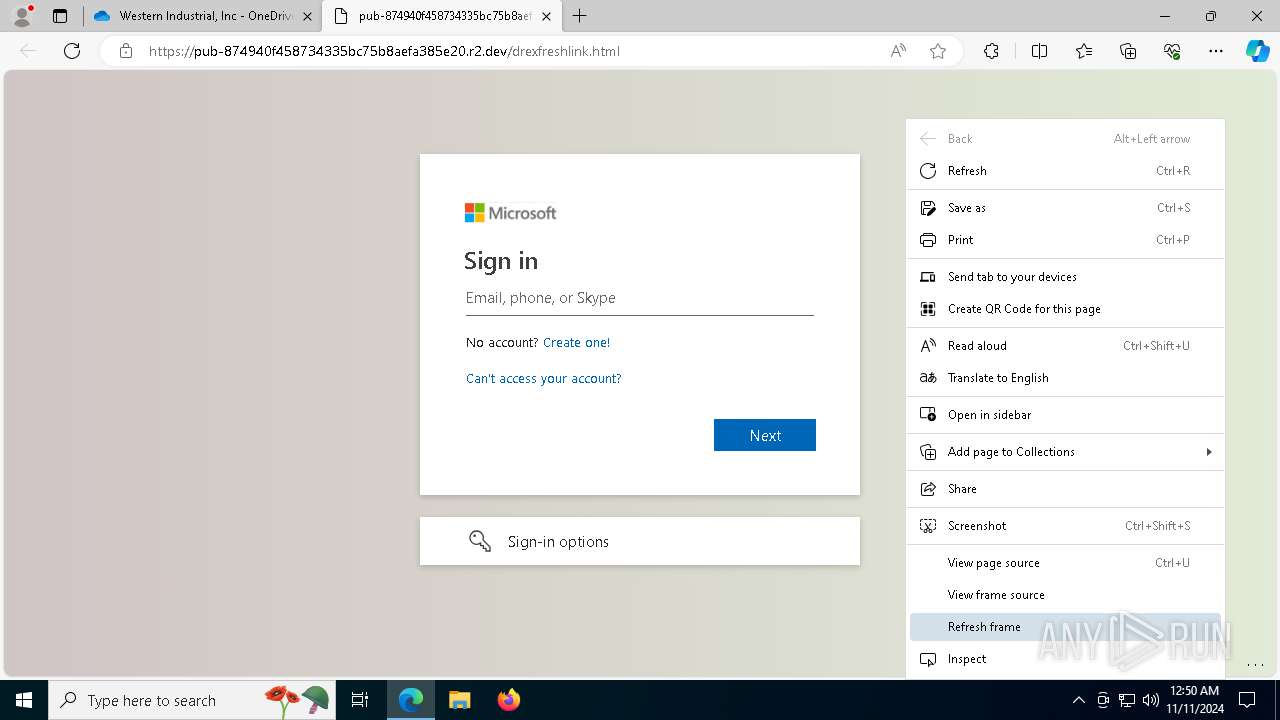The width and height of the screenshot is (1280, 720).
Task: Click the taskbar search box
Action: (x=192, y=700)
